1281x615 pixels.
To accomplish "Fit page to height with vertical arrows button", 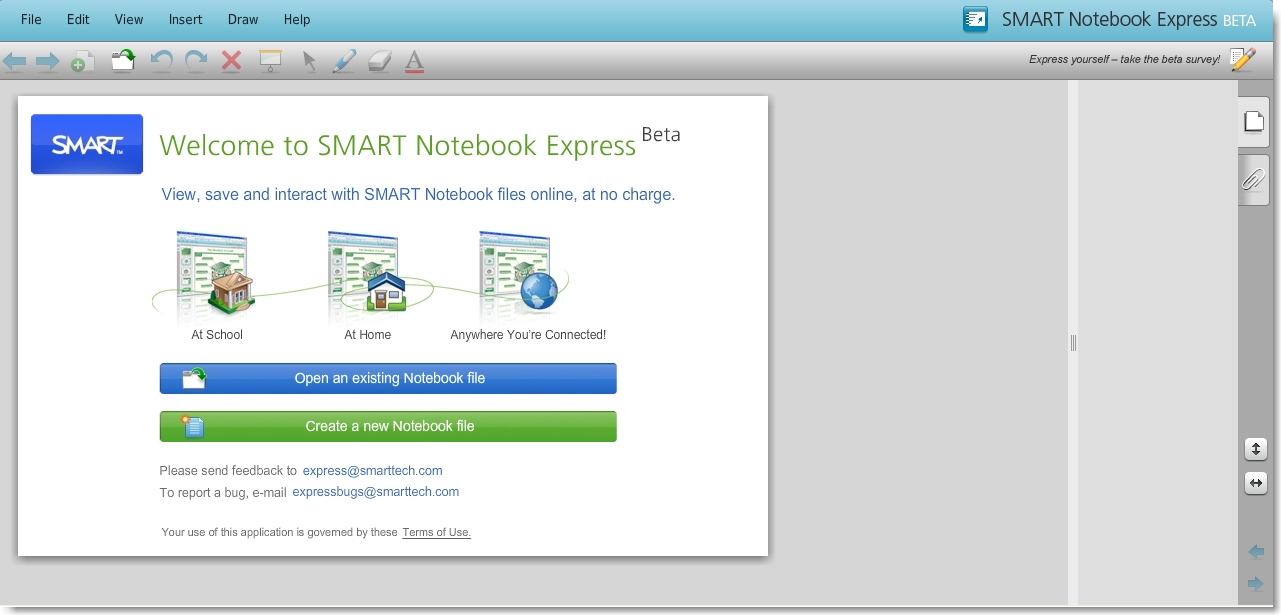I will [x=1256, y=449].
